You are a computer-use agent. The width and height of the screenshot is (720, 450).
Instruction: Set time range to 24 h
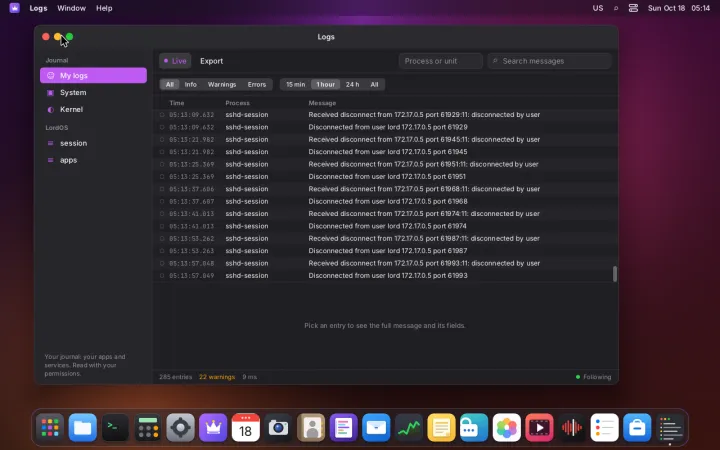point(352,84)
